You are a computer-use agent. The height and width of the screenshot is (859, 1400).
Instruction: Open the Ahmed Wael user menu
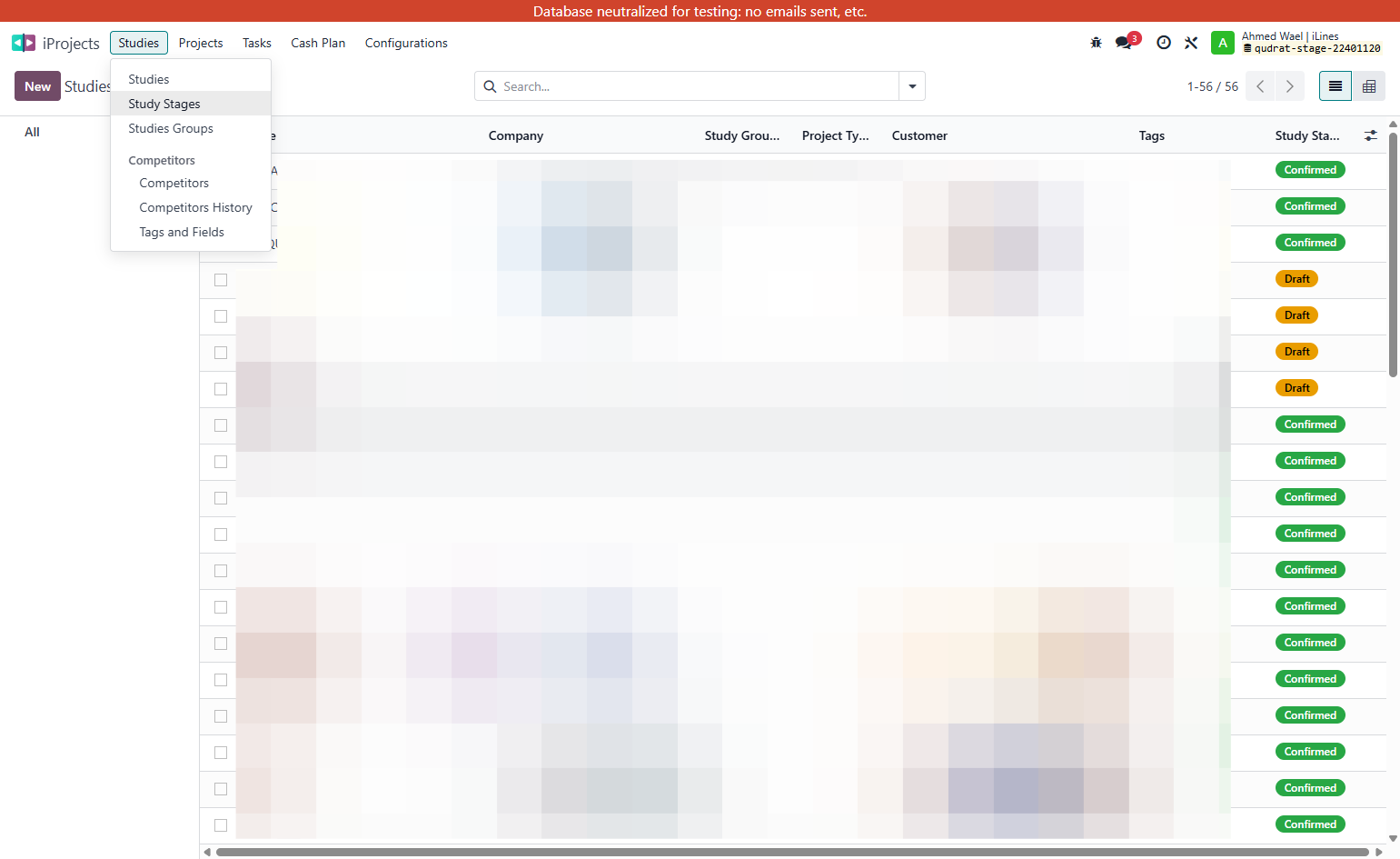(x=1311, y=43)
